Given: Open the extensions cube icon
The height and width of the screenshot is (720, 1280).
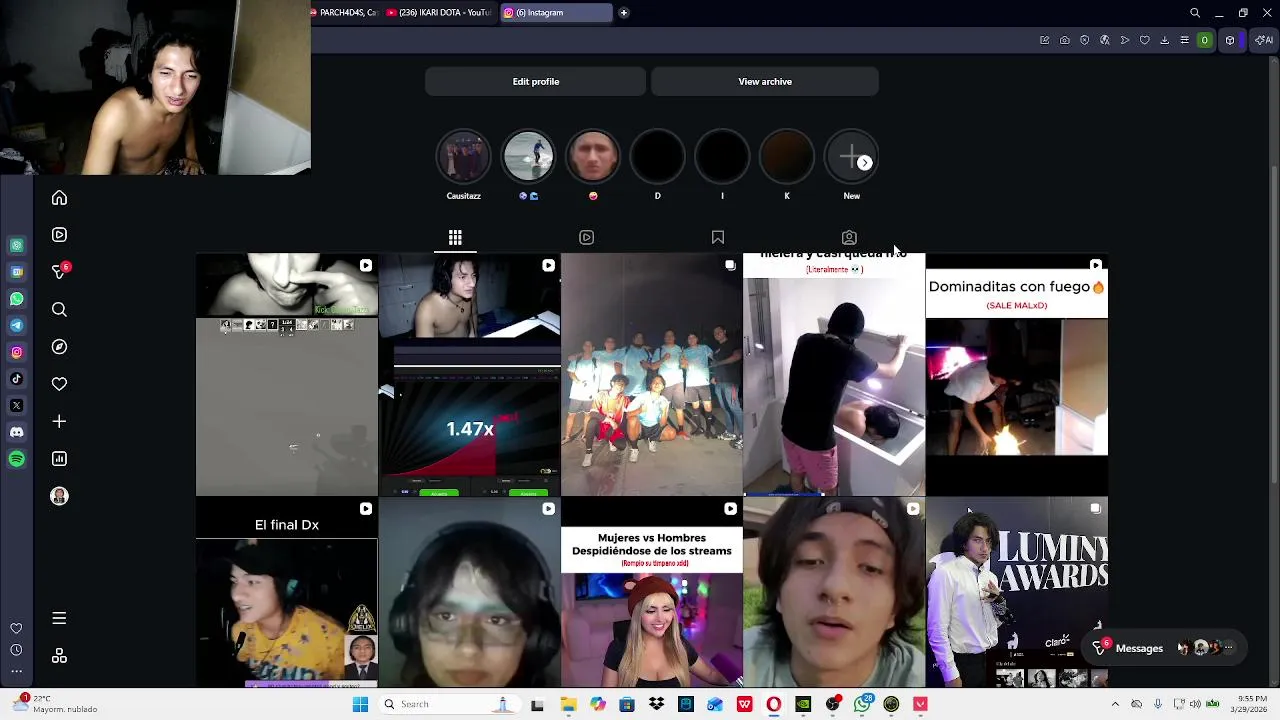Looking at the screenshot, I should coord(1230,40).
